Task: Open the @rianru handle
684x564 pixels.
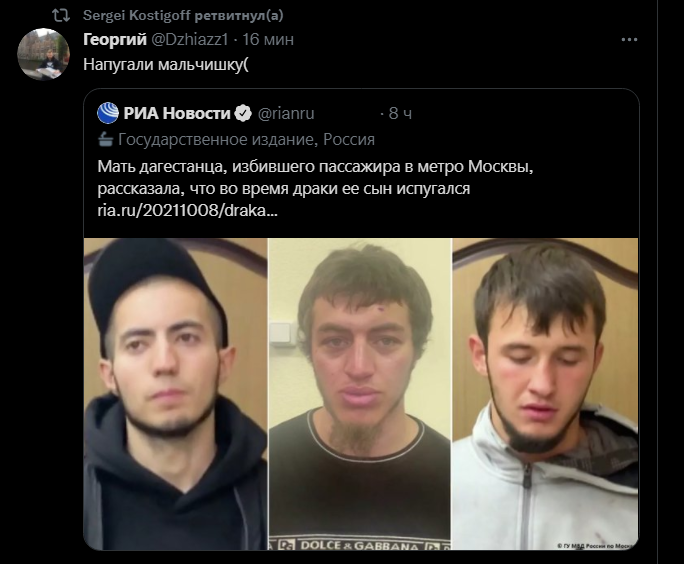Action: tap(286, 113)
